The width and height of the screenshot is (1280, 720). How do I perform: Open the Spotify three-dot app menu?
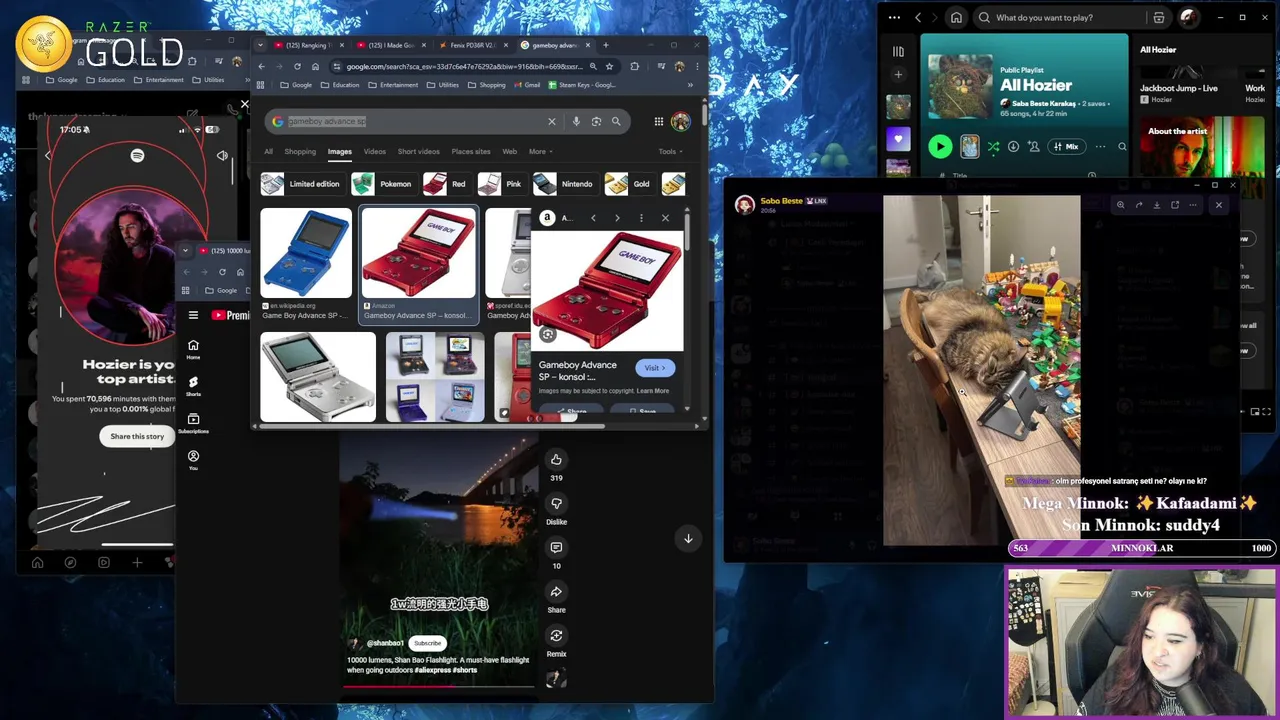pos(894,17)
